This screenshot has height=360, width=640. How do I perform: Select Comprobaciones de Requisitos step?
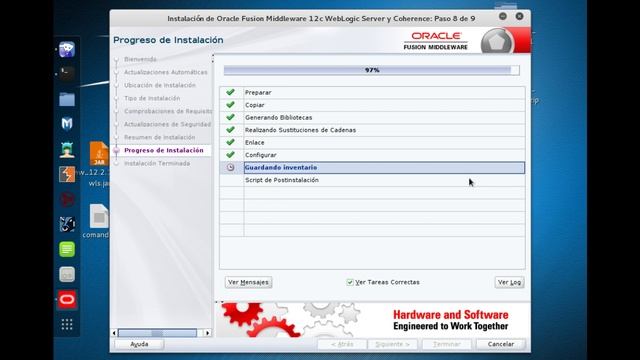coord(168,111)
